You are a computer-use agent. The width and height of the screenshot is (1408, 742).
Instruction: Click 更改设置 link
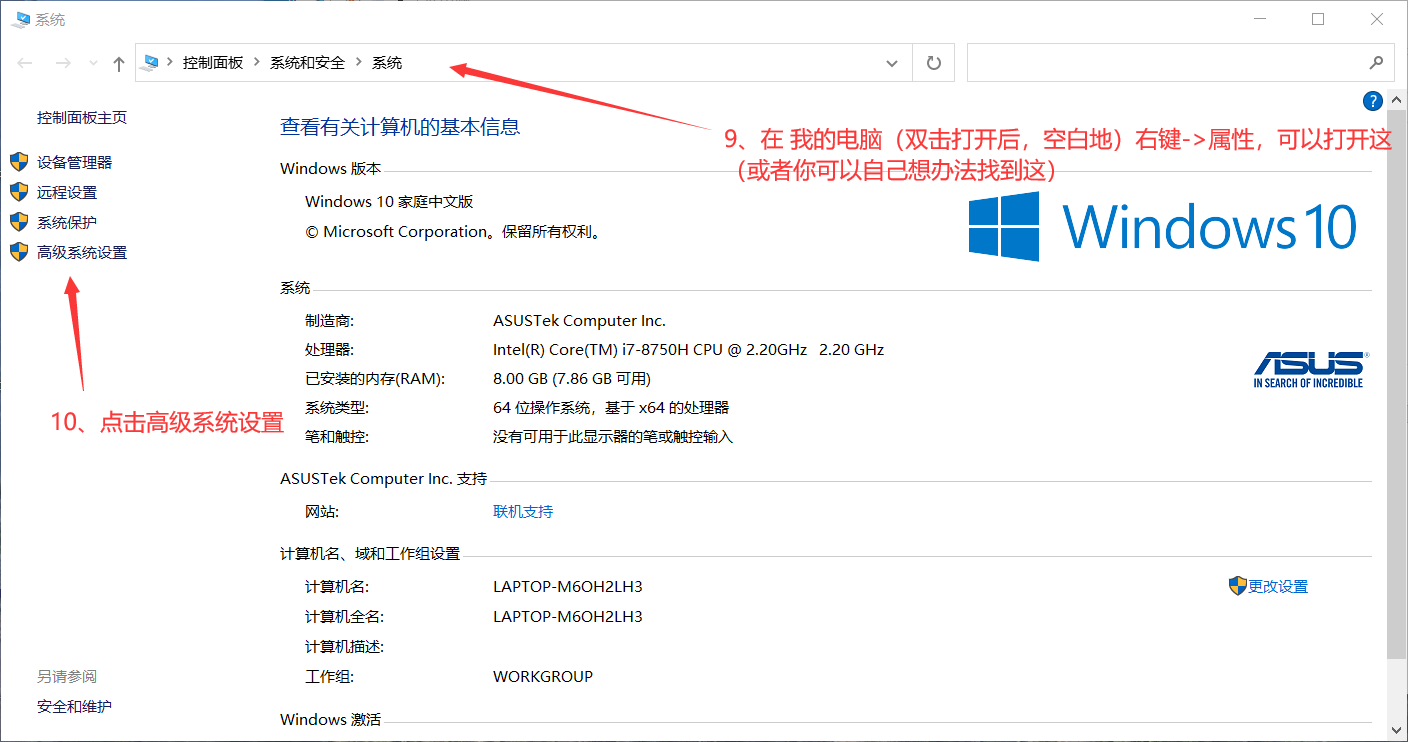pyautogui.click(x=1278, y=586)
